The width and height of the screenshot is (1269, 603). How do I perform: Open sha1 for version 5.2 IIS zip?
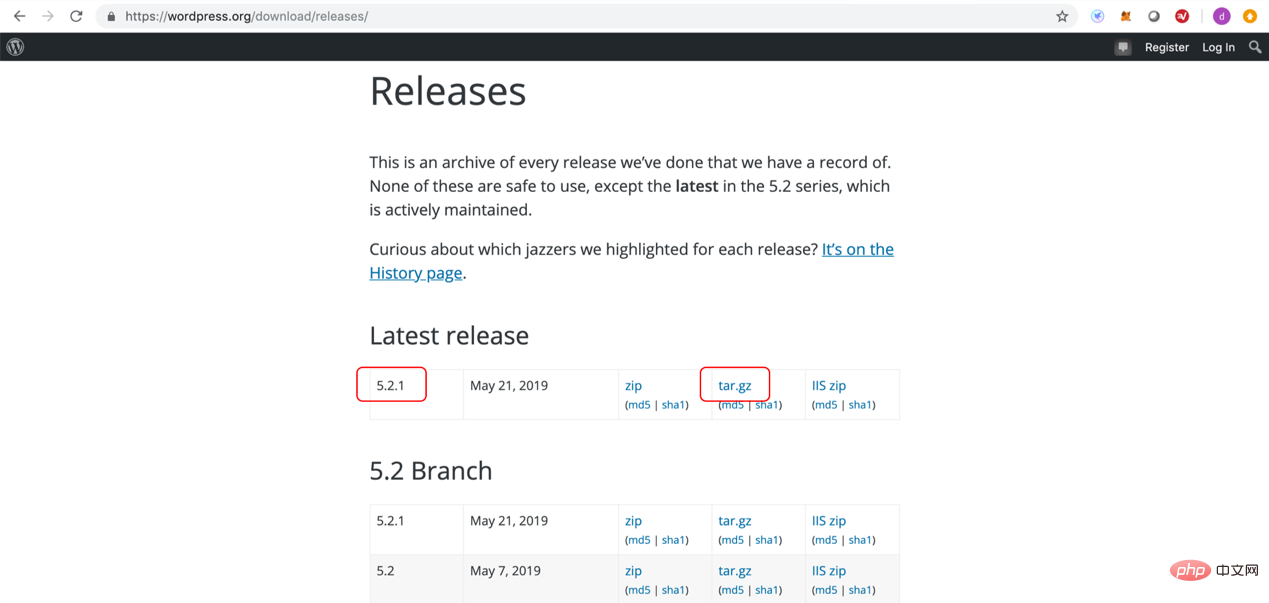pos(860,590)
